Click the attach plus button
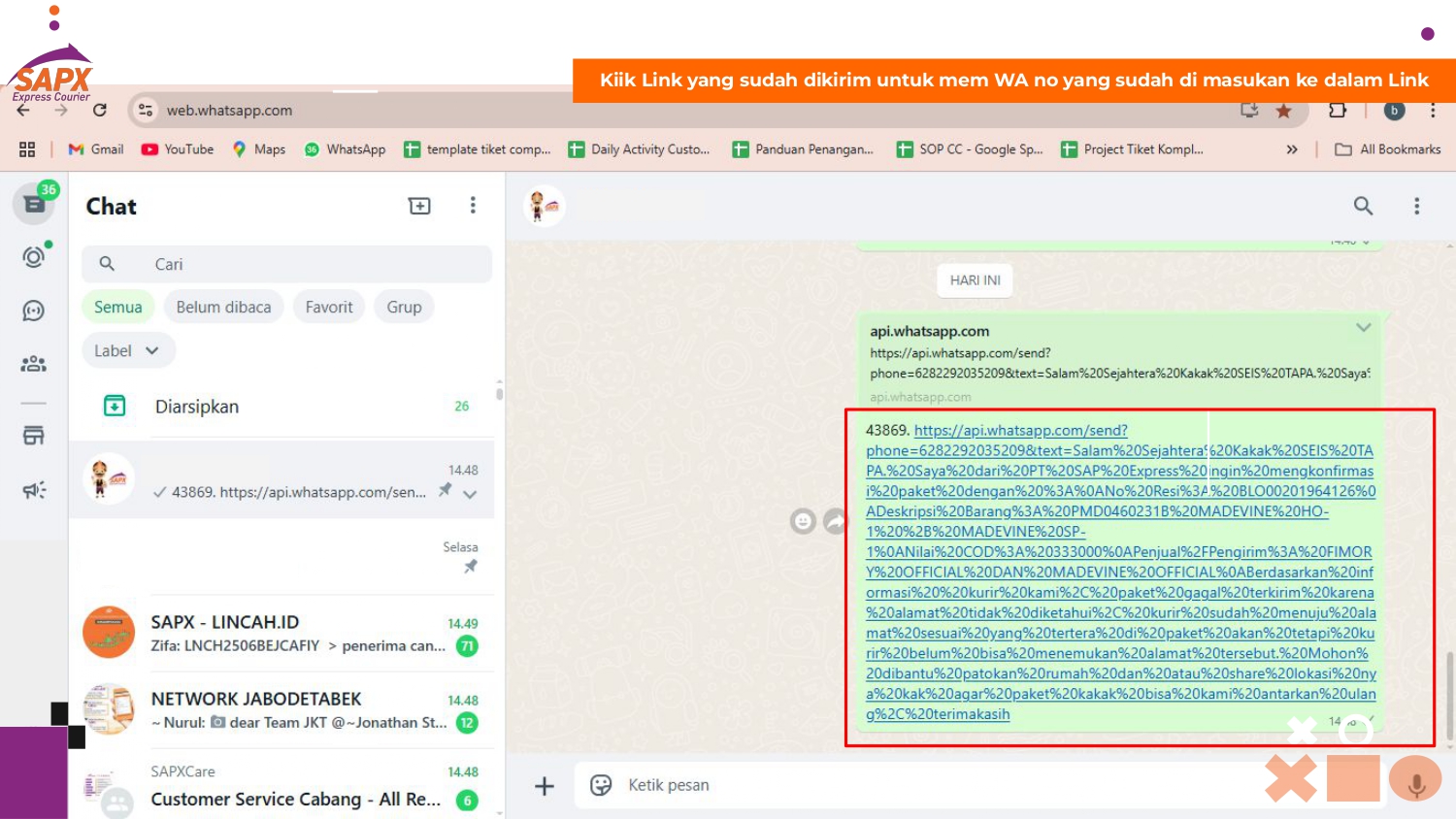The height and width of the screenshot is (819, 1456). coord(545,785)
